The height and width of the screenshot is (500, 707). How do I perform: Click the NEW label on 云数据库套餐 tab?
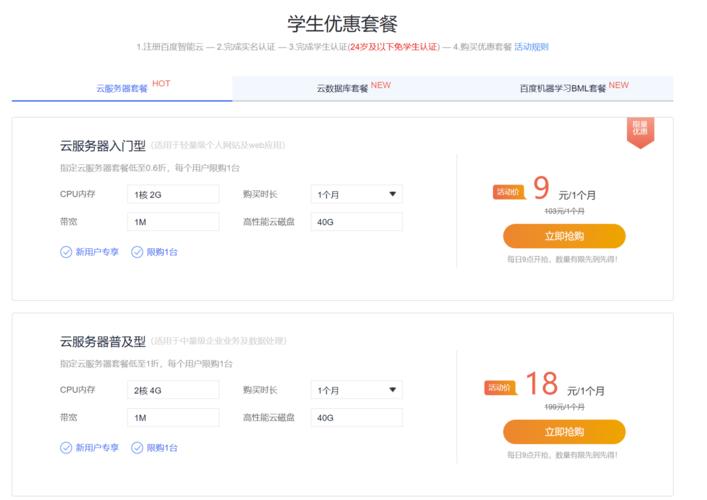pyautogui.click(x=381, y=85)
